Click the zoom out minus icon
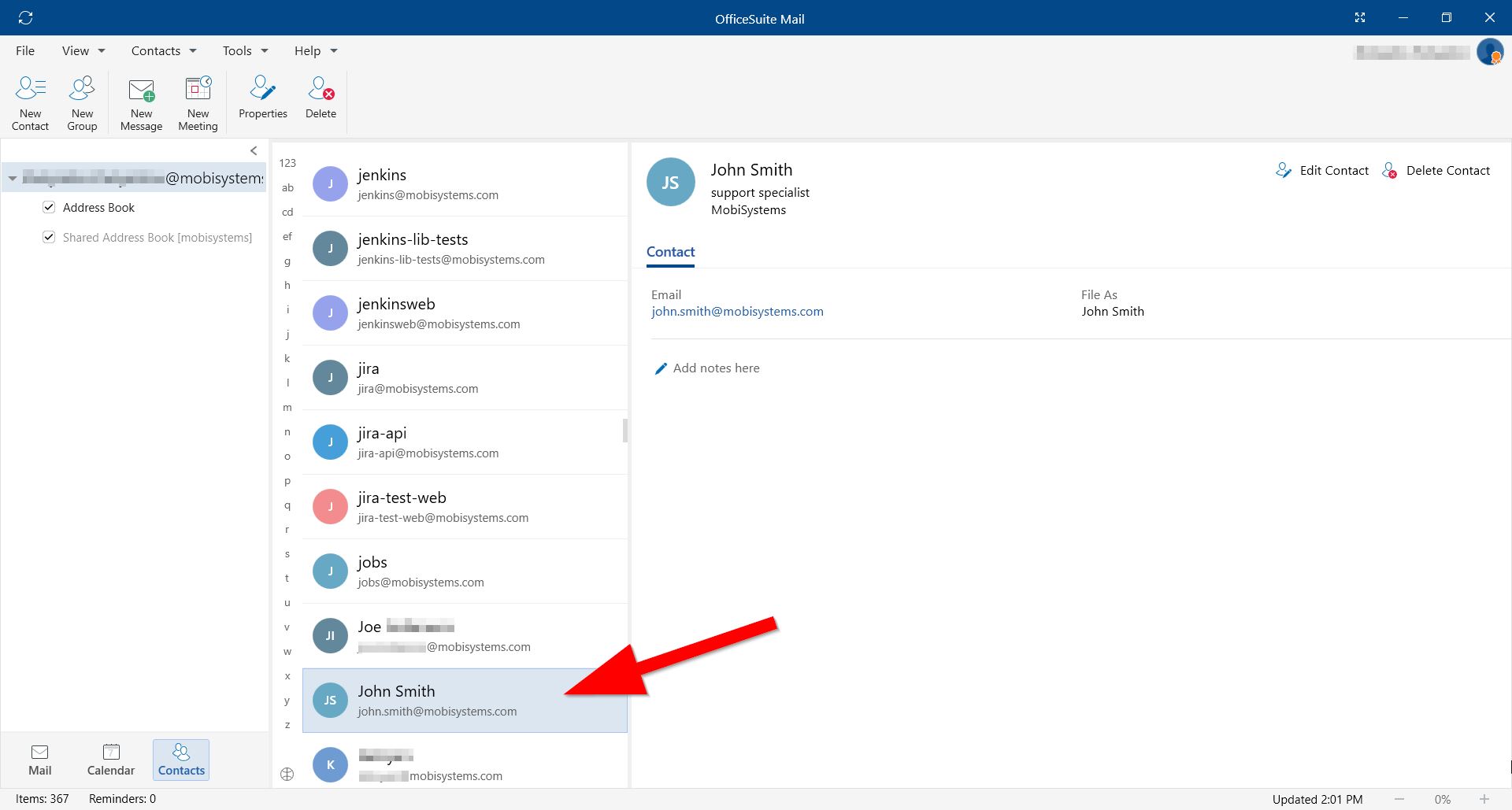Image resolution: width=1512 pixels, height=810 pixels. point(1399,799)
